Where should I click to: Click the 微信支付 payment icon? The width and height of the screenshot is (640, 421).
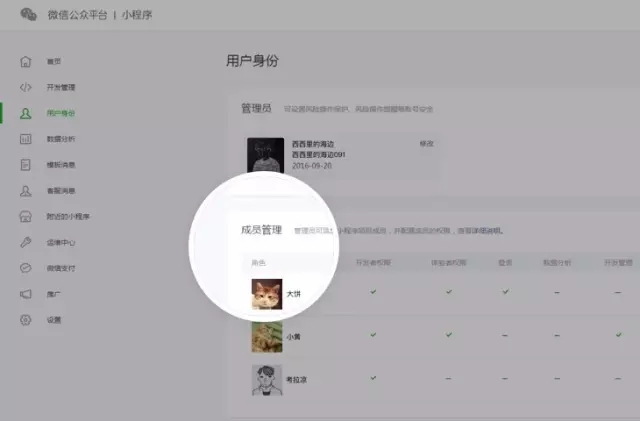click(26, 268)
